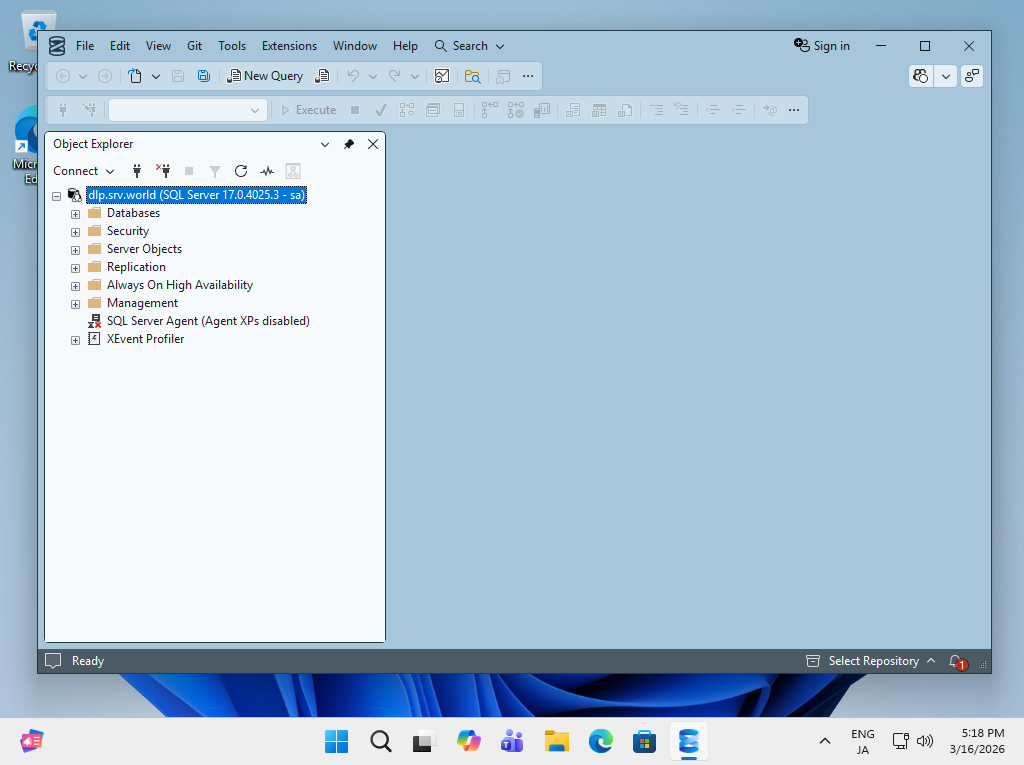Click the Filter funnel icon in Object Explorer
The width and height of the screenshot is (1024, 765).
pos(215,171)
